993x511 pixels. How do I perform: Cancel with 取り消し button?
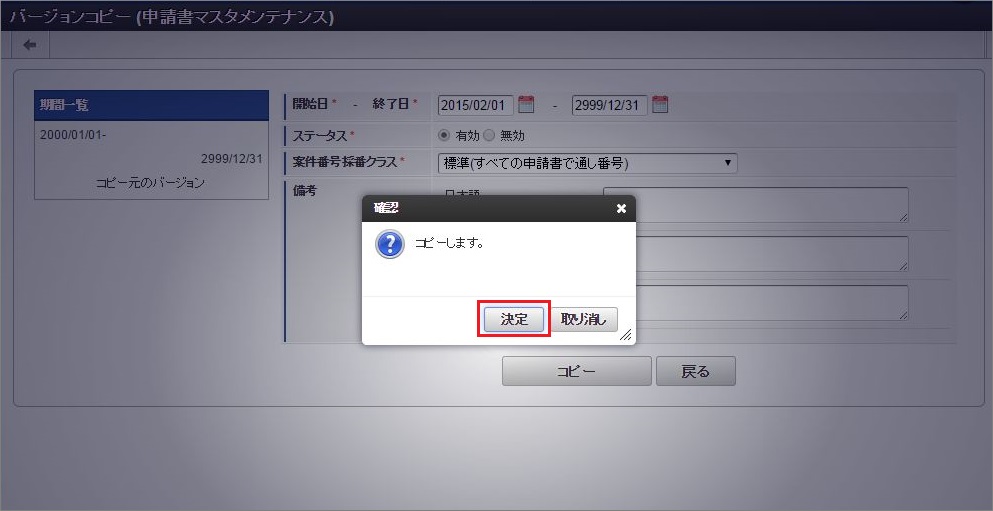(584, 319)
